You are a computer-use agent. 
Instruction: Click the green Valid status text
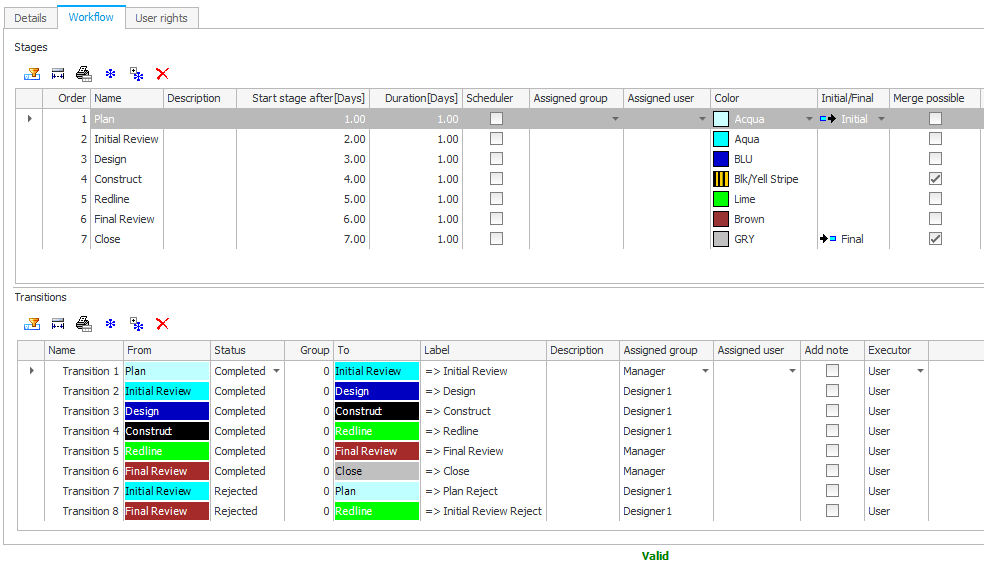655,556
